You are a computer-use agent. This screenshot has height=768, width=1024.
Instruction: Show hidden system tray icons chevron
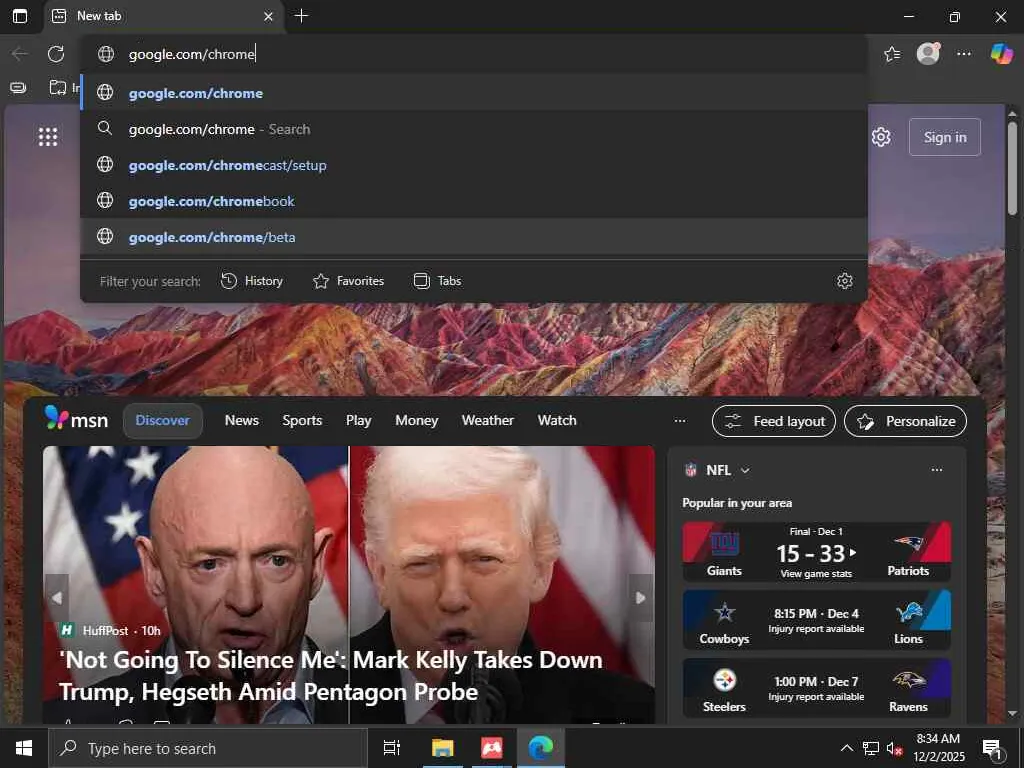pyautogui.click(x=846, y=748)
